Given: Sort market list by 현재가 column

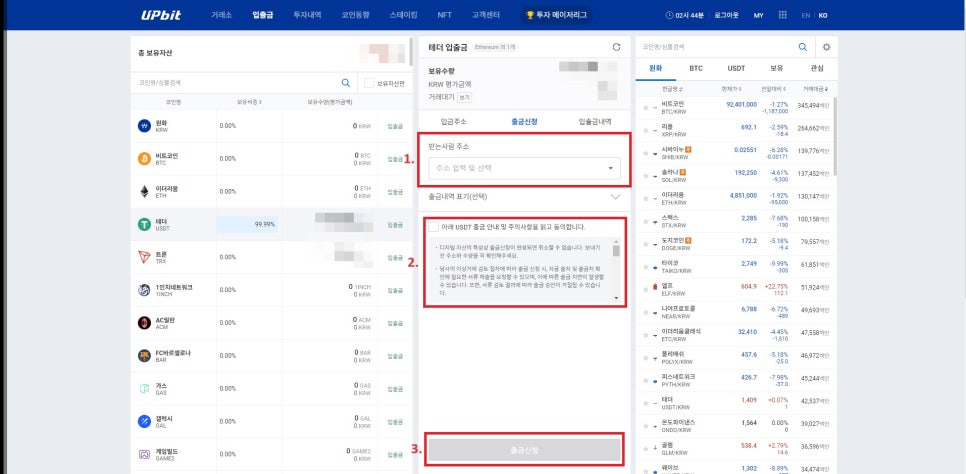Looking at the screenshot, I should click(x=731, y=89).
